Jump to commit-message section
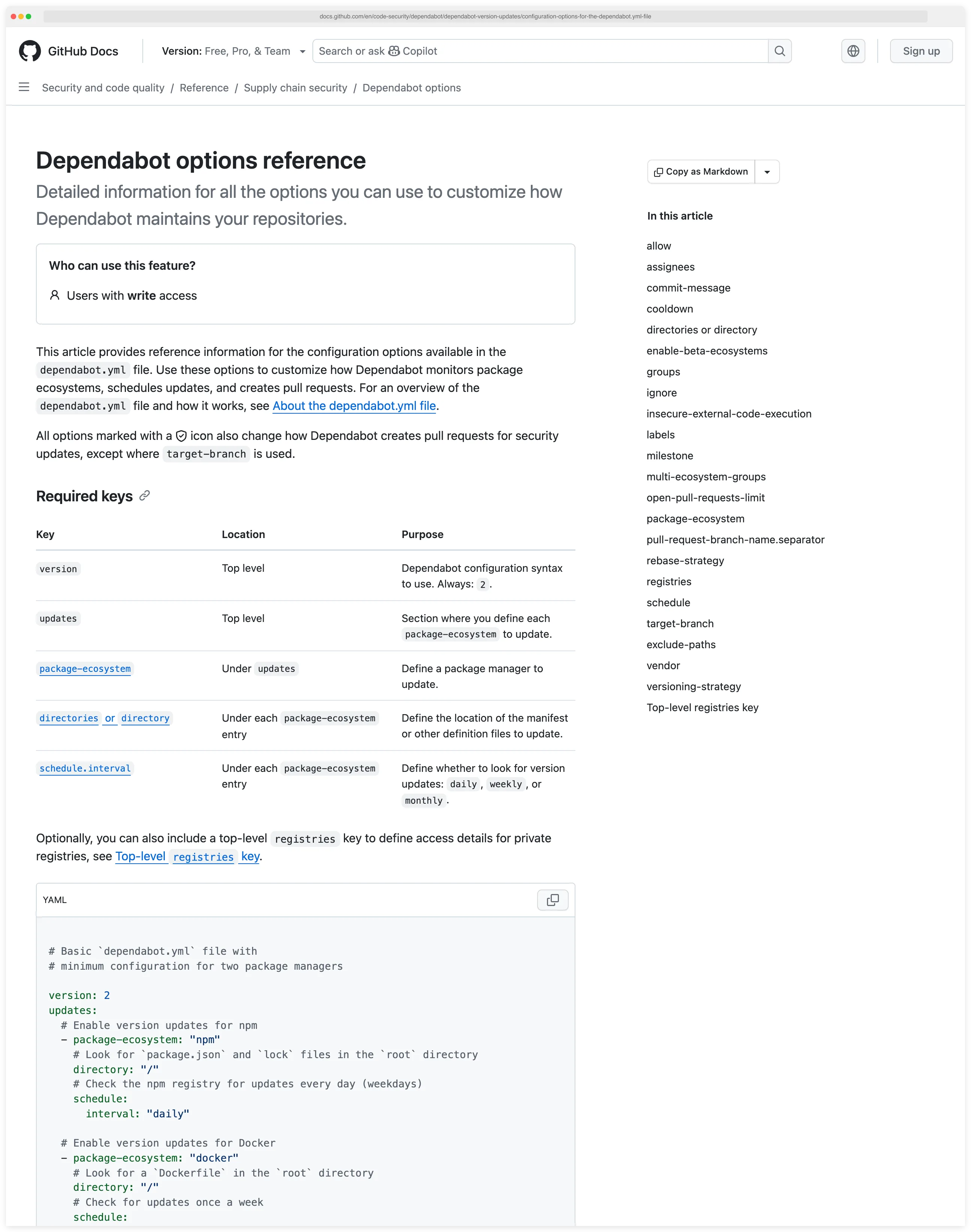The width and height of the screenshot is (971, 1232). pos(688,288)
